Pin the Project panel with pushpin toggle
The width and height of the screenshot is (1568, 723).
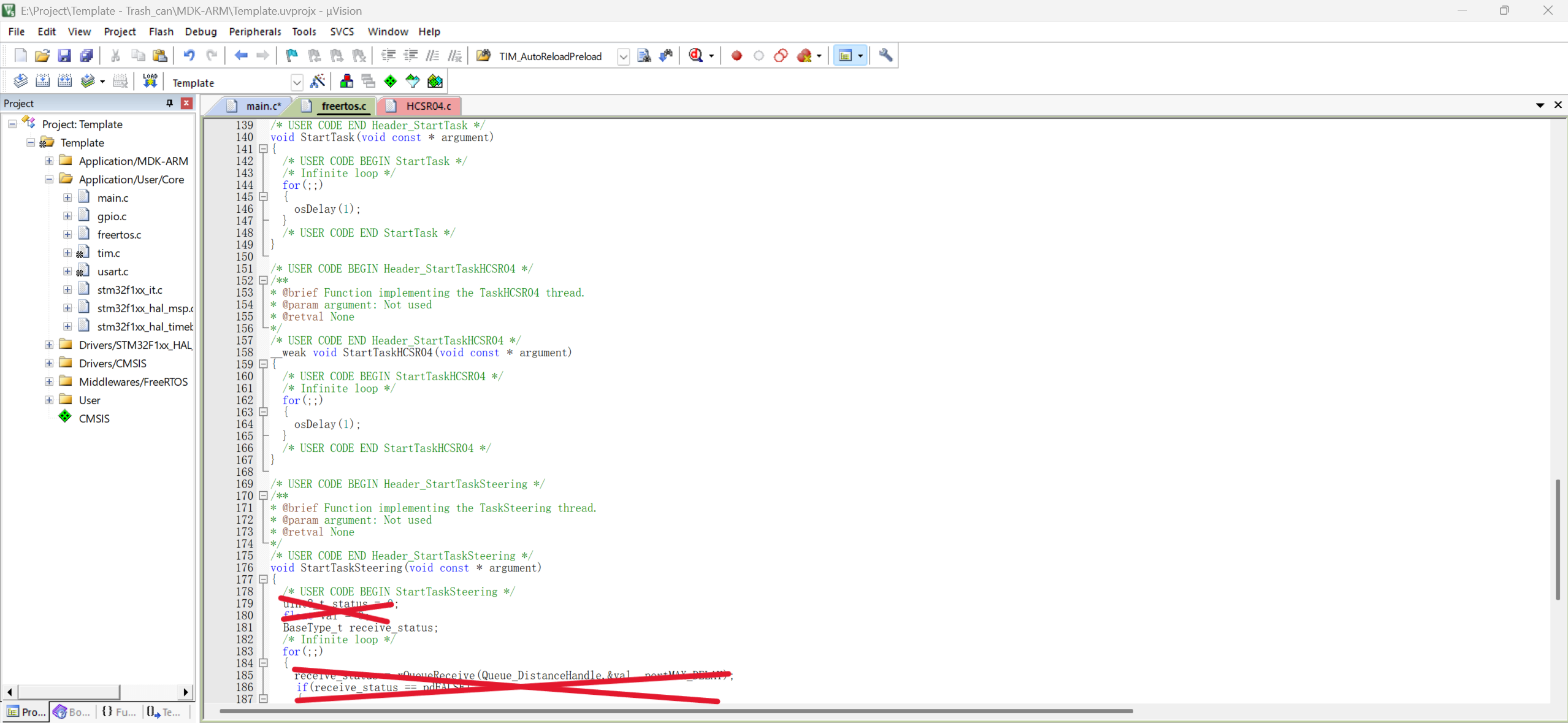[x=170, y=103]
